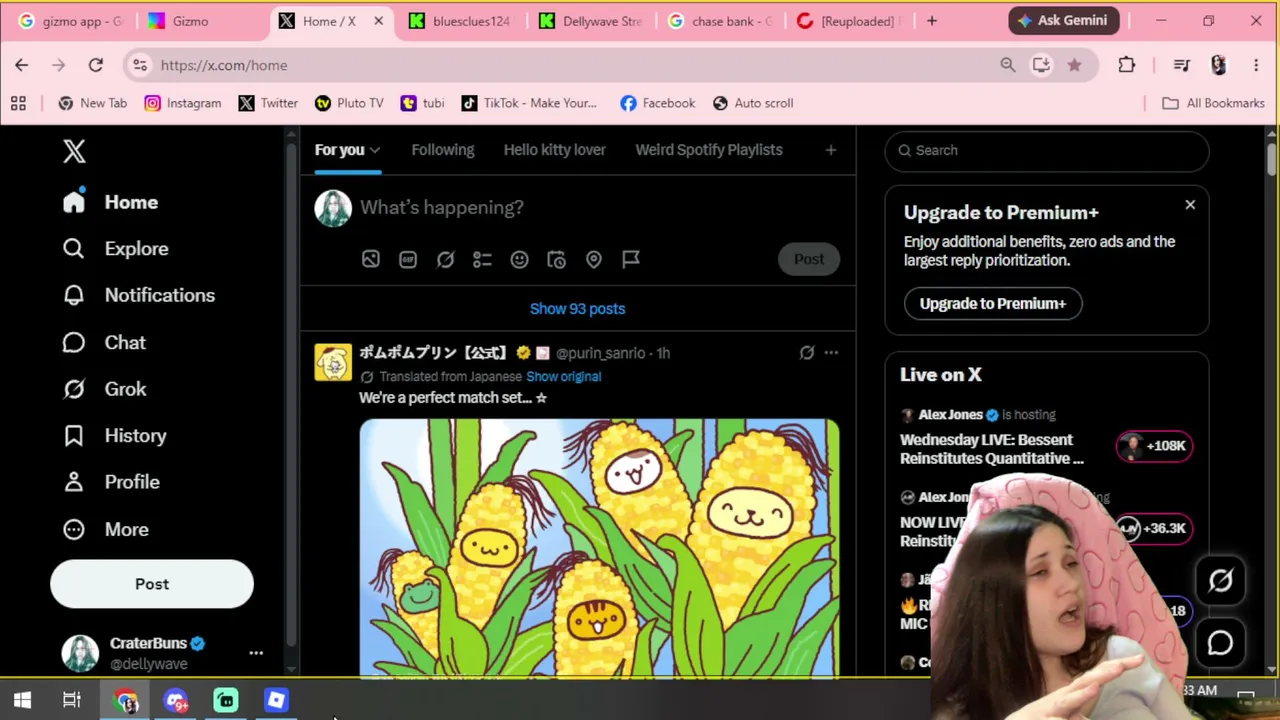Open Grok from the left sidebar
This screenshot has height=720, width=1280.
tap(104, 389)
